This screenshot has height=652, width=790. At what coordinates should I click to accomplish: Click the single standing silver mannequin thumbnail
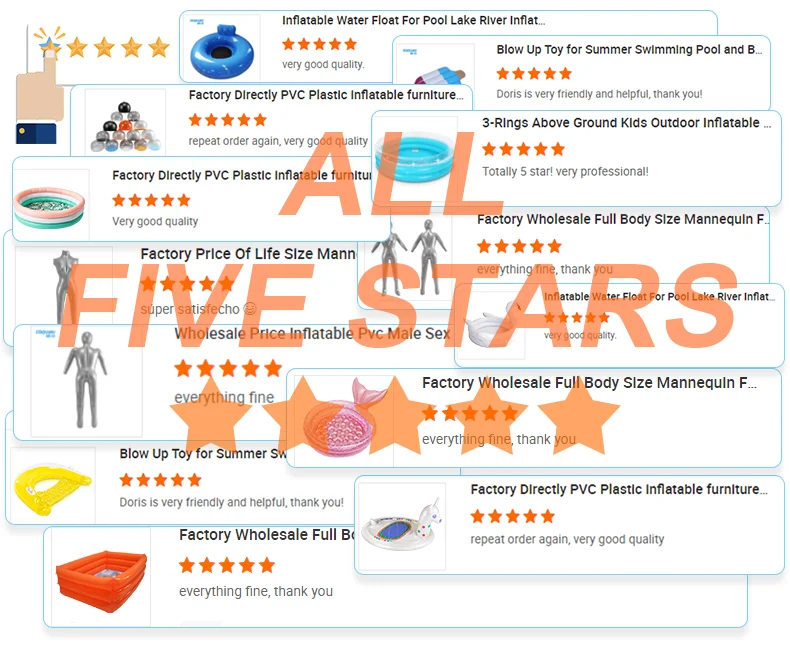coord(86,380)
